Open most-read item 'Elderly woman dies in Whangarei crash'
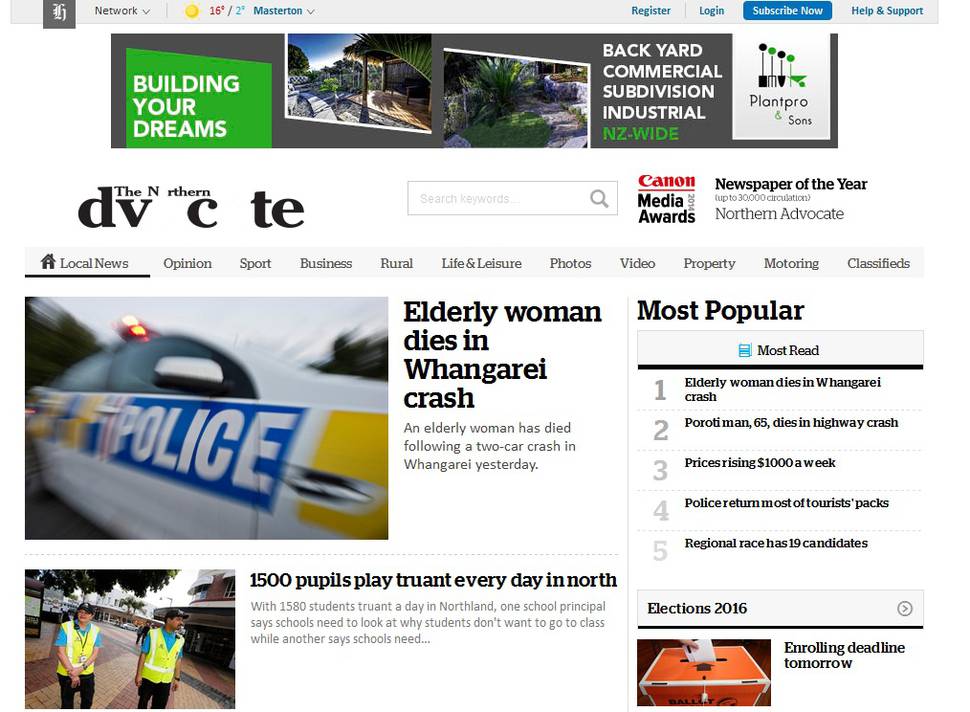The width and height of the screenshot is (970, 712). point(783,390)
